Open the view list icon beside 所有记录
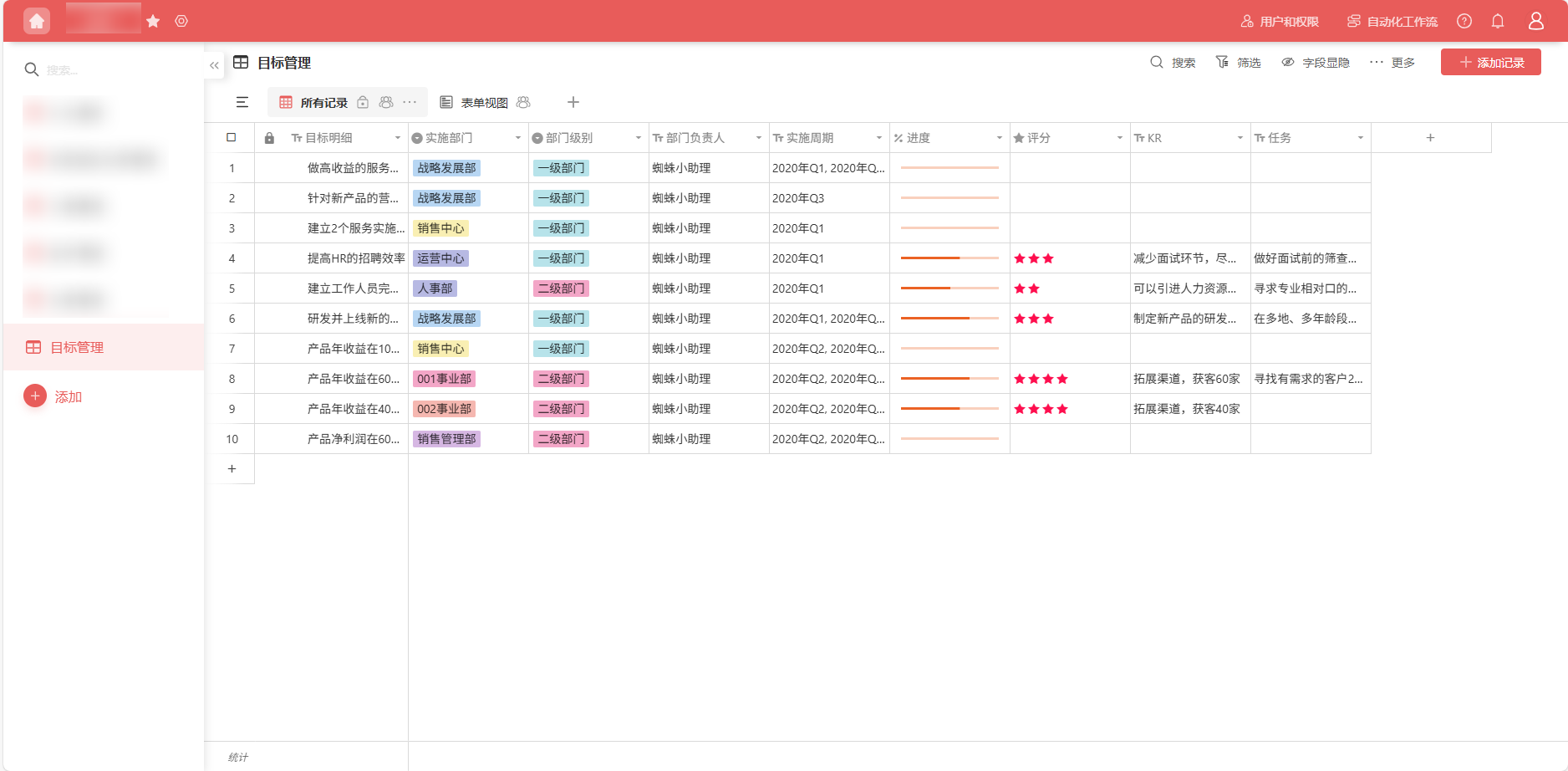Screen dimensions: 1568x771 point(242,102)
